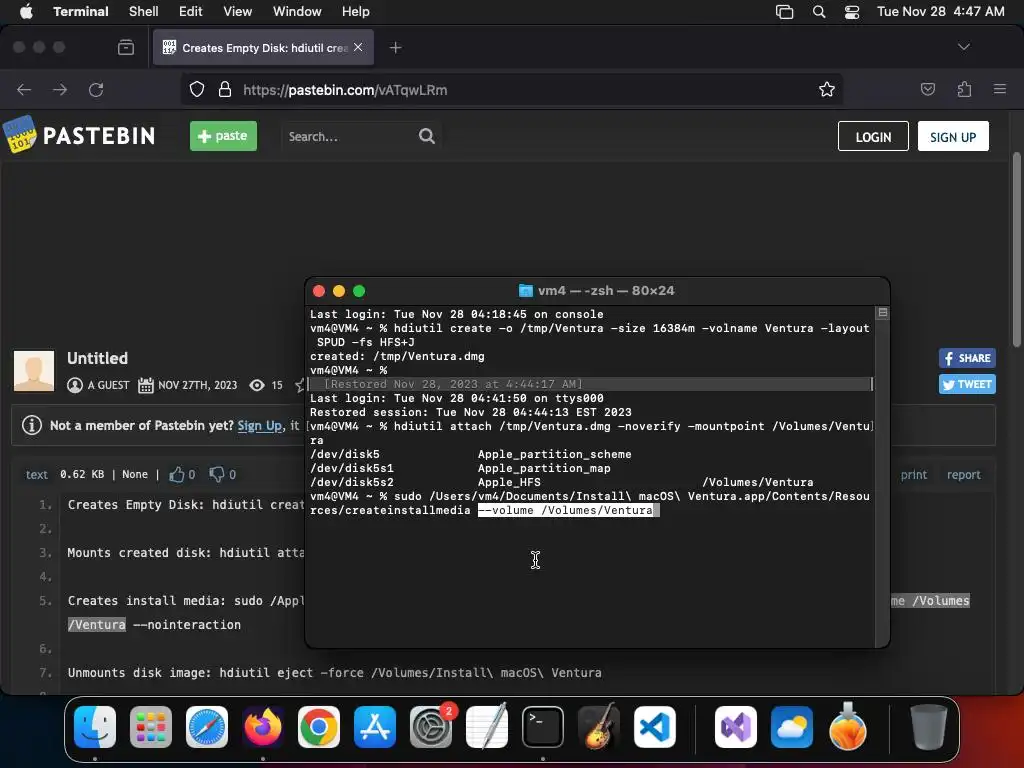Click the Pastebin search magnifier icon
The width and height of the screenshot is (1024, 768).
click(x=426, y=136)
